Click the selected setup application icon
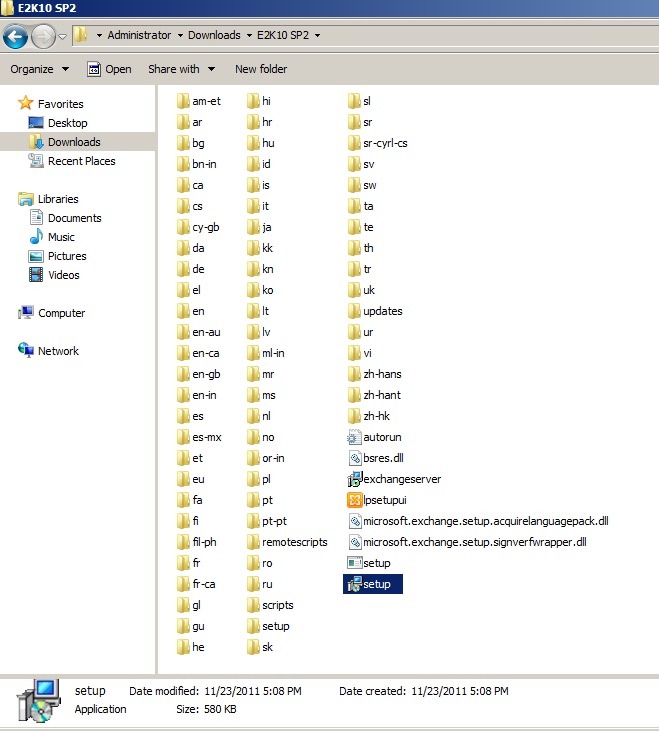Image resolution: width=659 pixels, height=731 pixels. (354, 584)
